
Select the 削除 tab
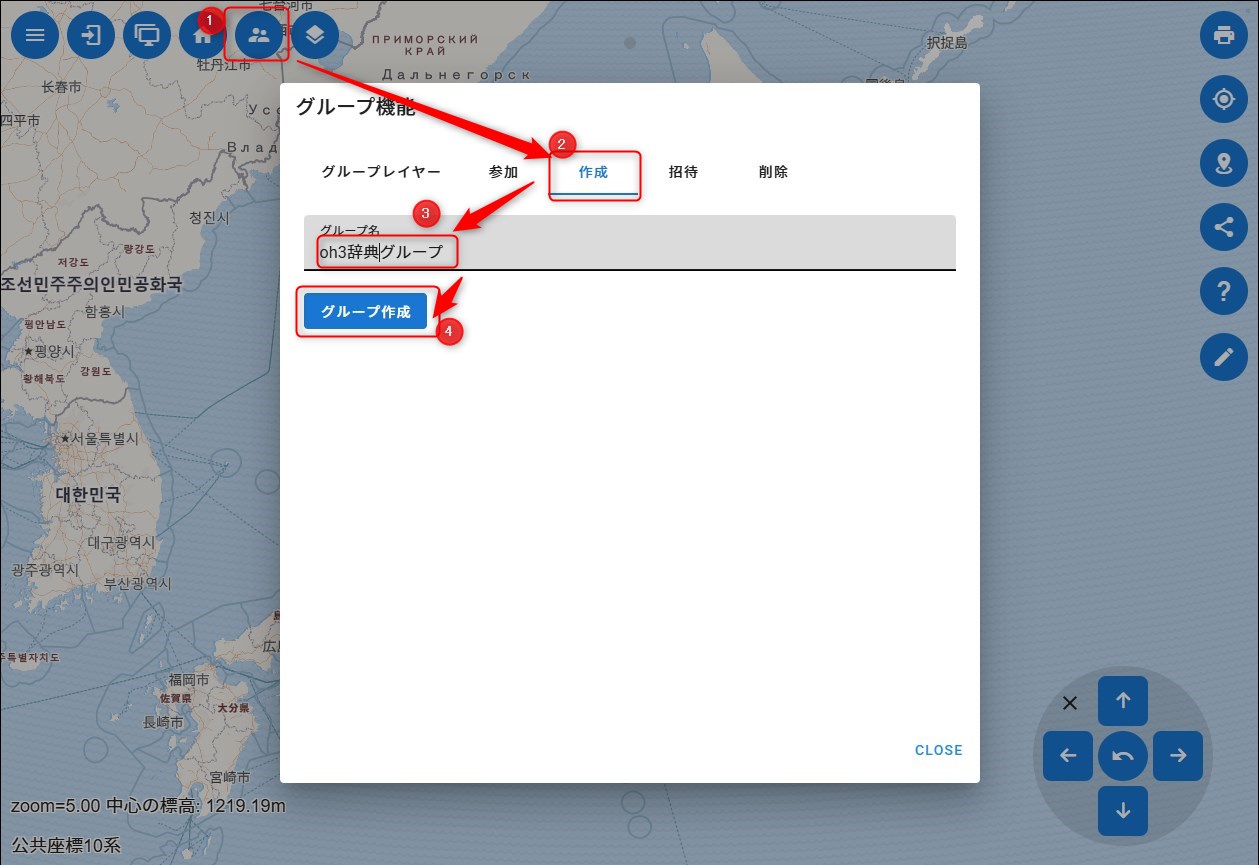click(773, 172)
